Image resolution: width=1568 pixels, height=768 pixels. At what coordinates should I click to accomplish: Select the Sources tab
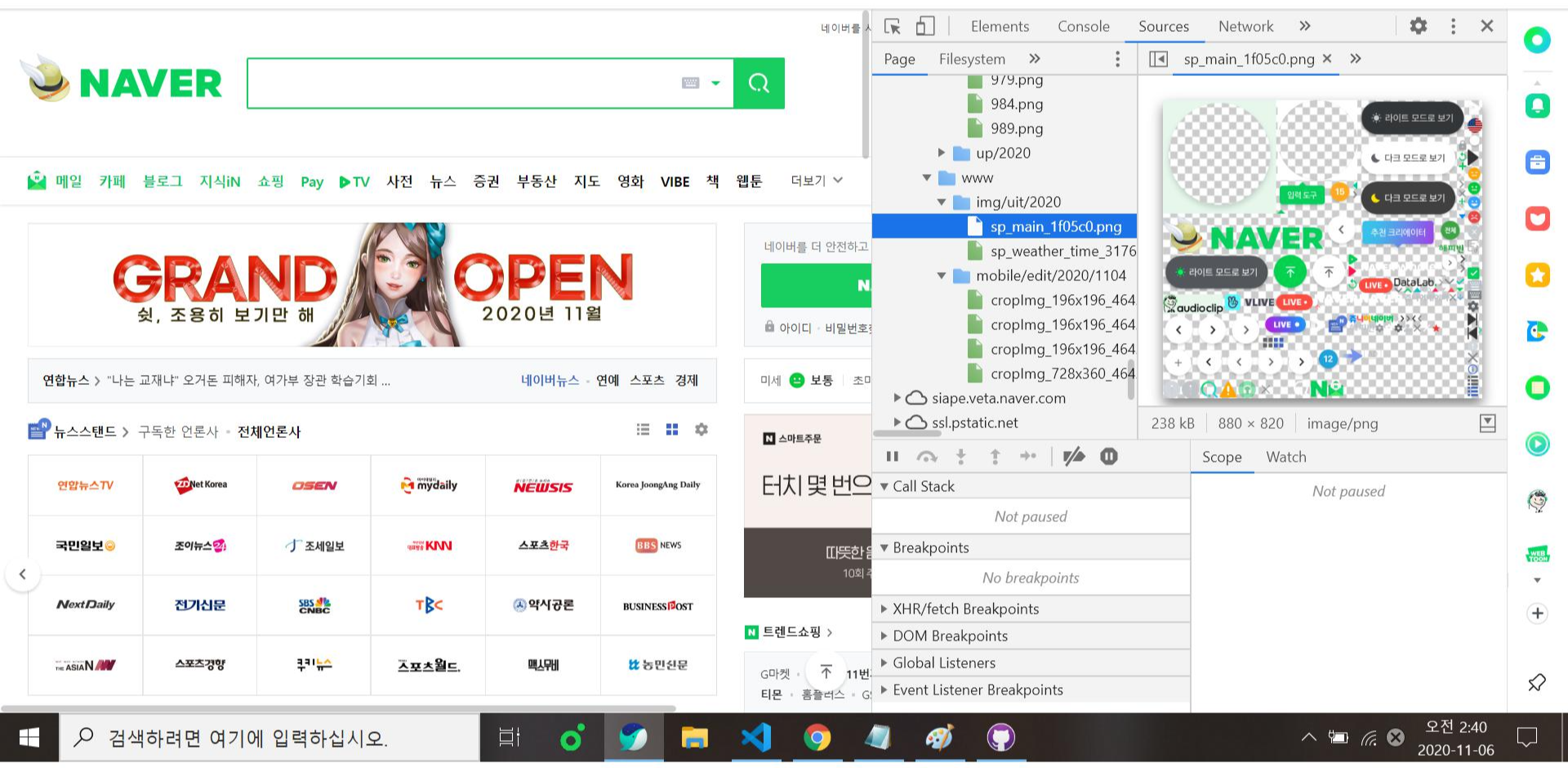tap(1164, 26)
